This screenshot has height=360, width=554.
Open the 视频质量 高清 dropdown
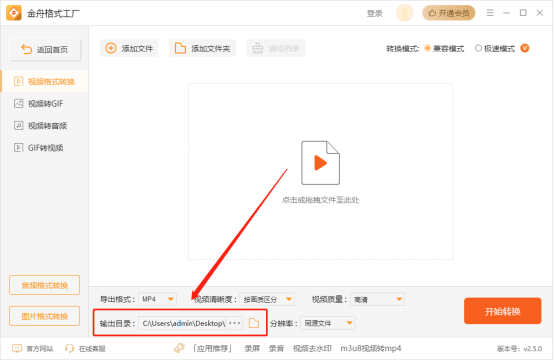[x=377, y=299]
